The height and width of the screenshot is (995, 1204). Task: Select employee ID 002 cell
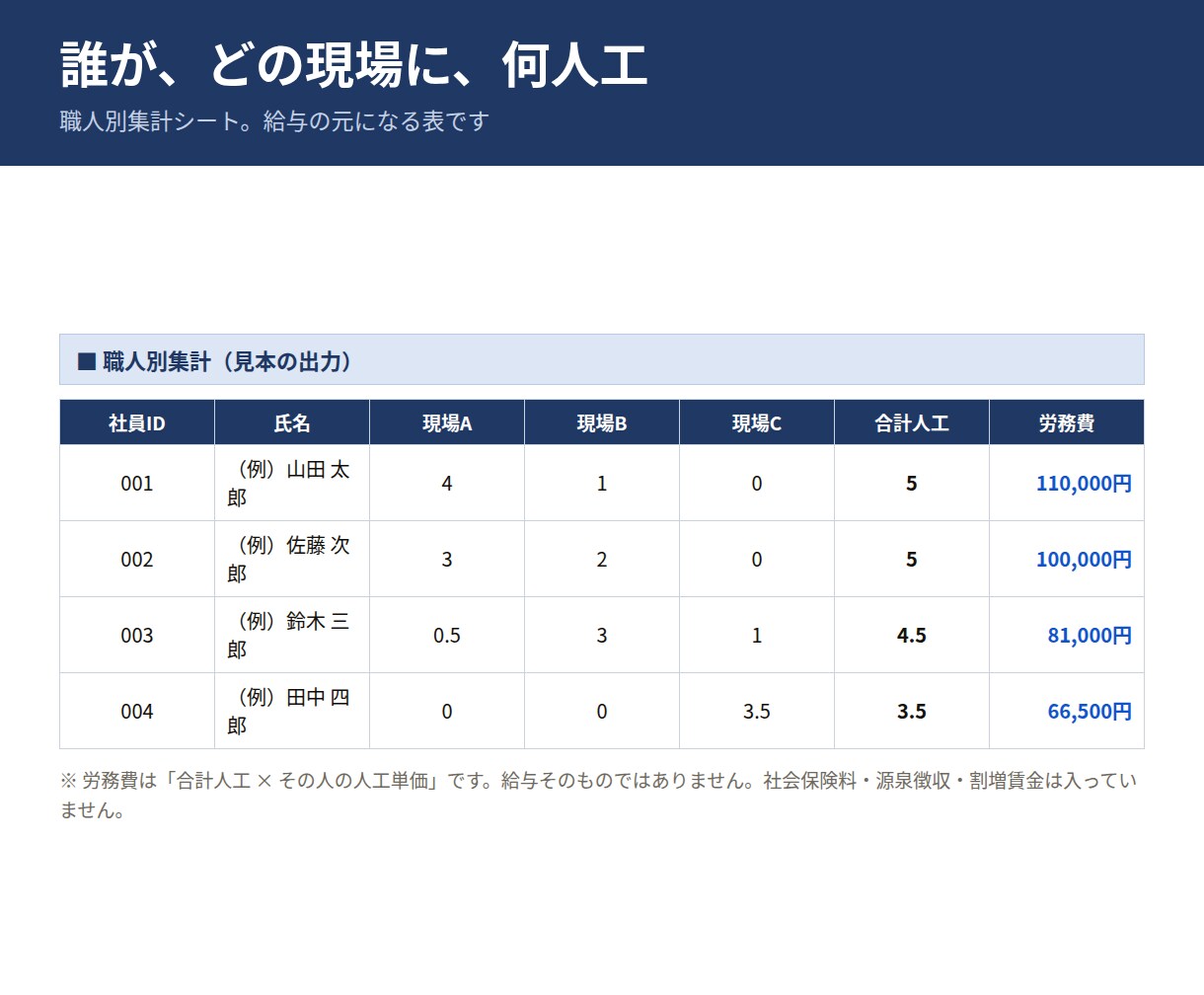(x=137, y=560)
